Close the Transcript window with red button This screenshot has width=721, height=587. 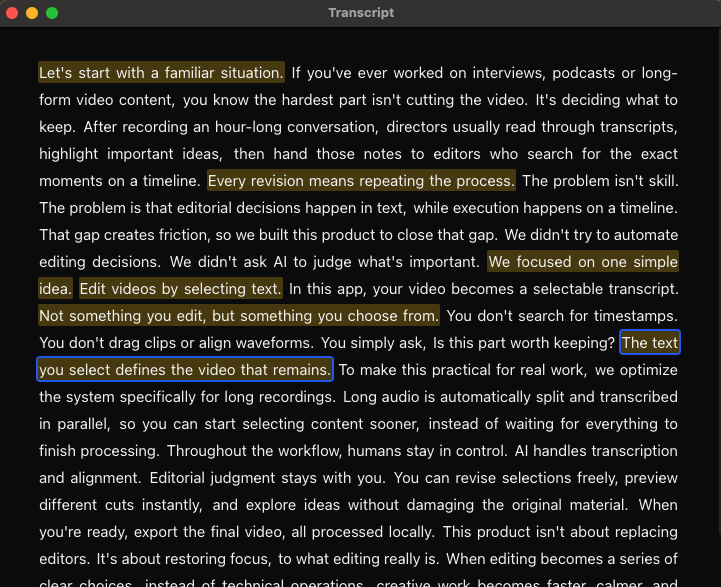pos(13,13)
